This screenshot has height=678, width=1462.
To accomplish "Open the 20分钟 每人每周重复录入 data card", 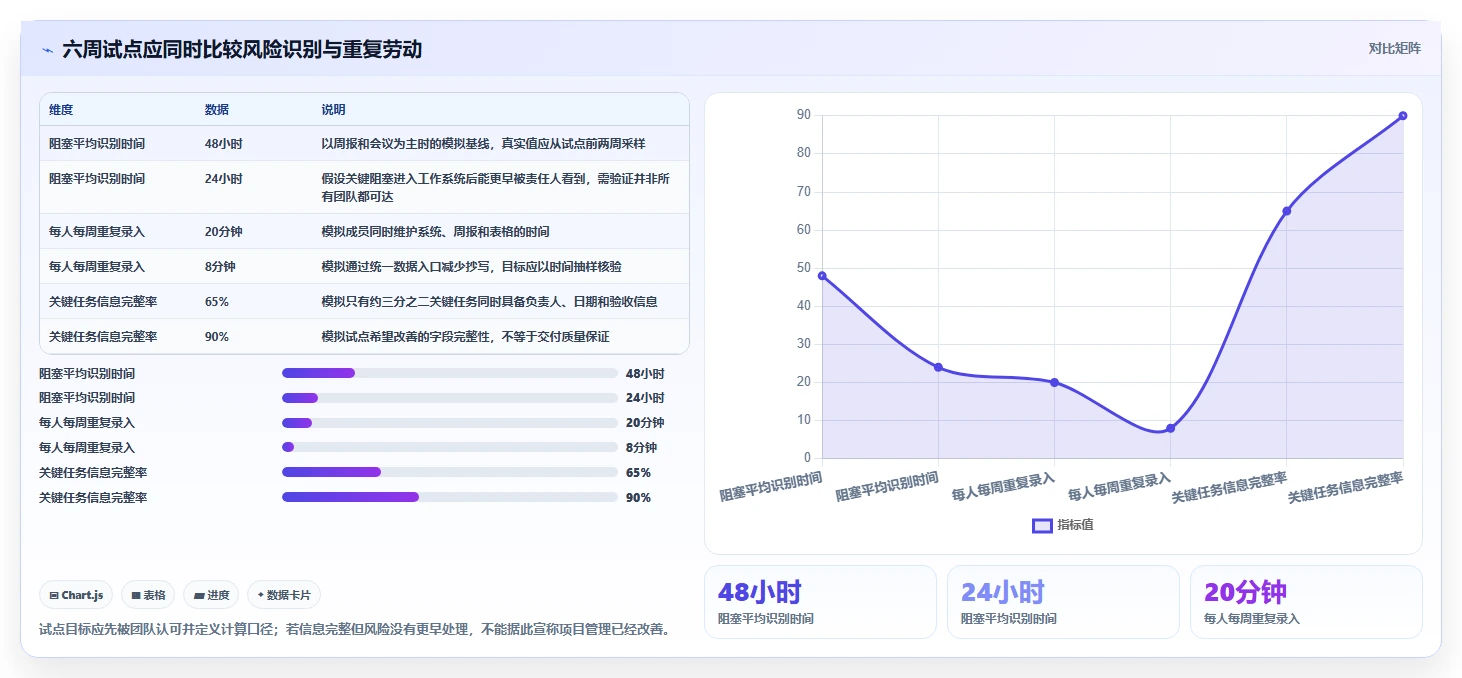I will 1306,602.
